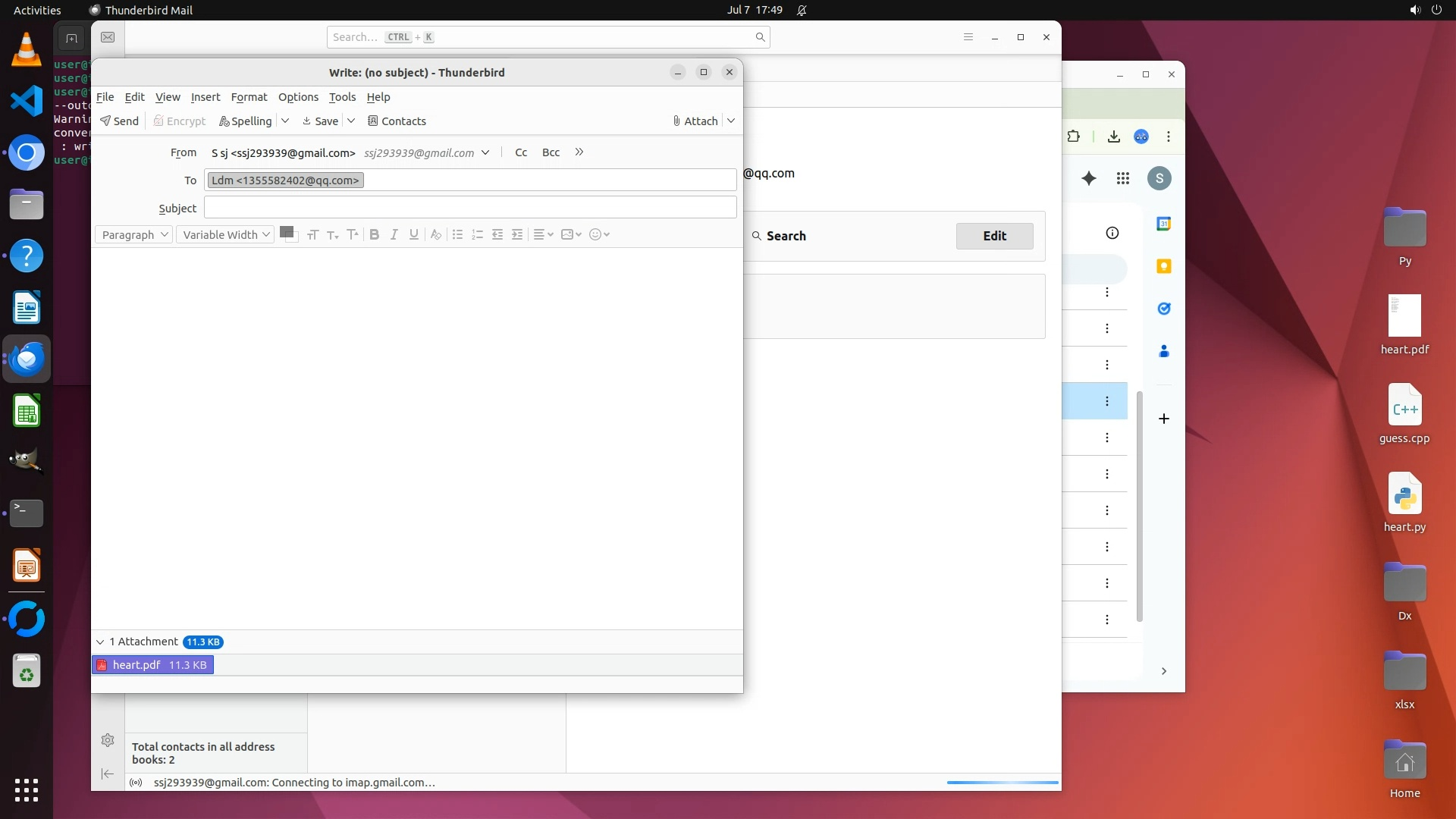Click the Attach paperclip button

point(695,121)
